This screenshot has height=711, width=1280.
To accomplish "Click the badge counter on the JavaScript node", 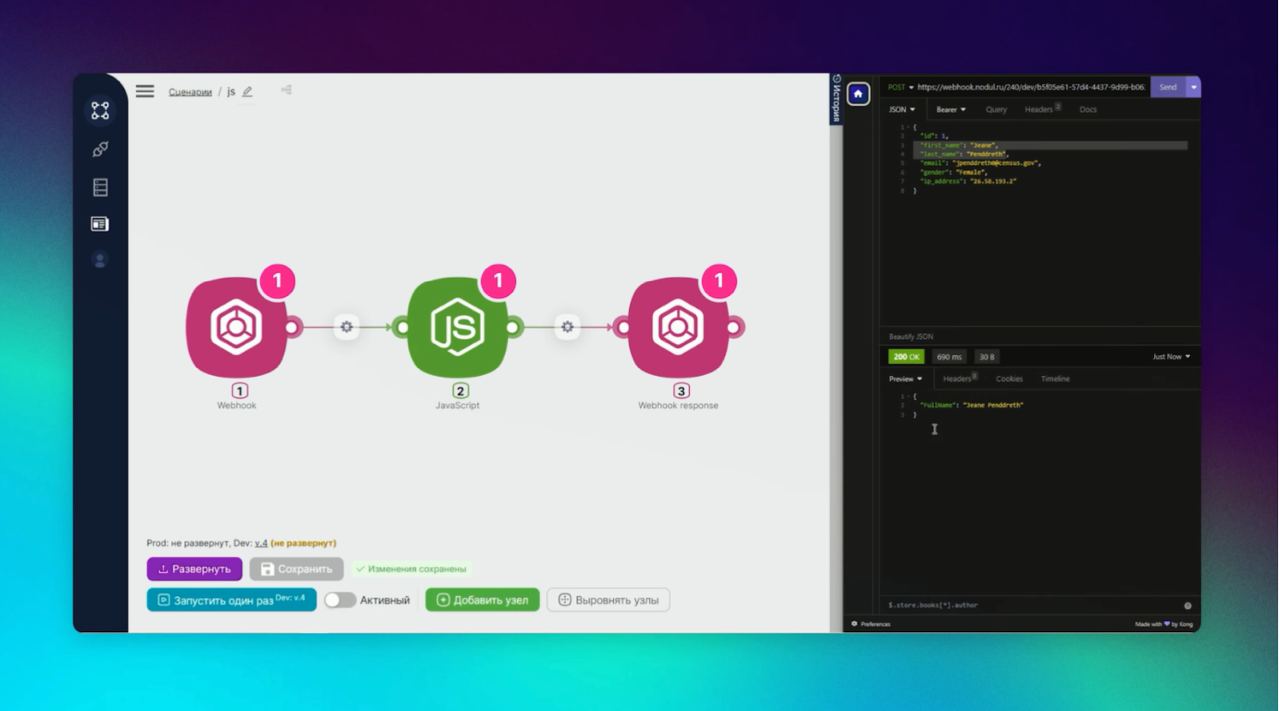I will coord(498,282).
